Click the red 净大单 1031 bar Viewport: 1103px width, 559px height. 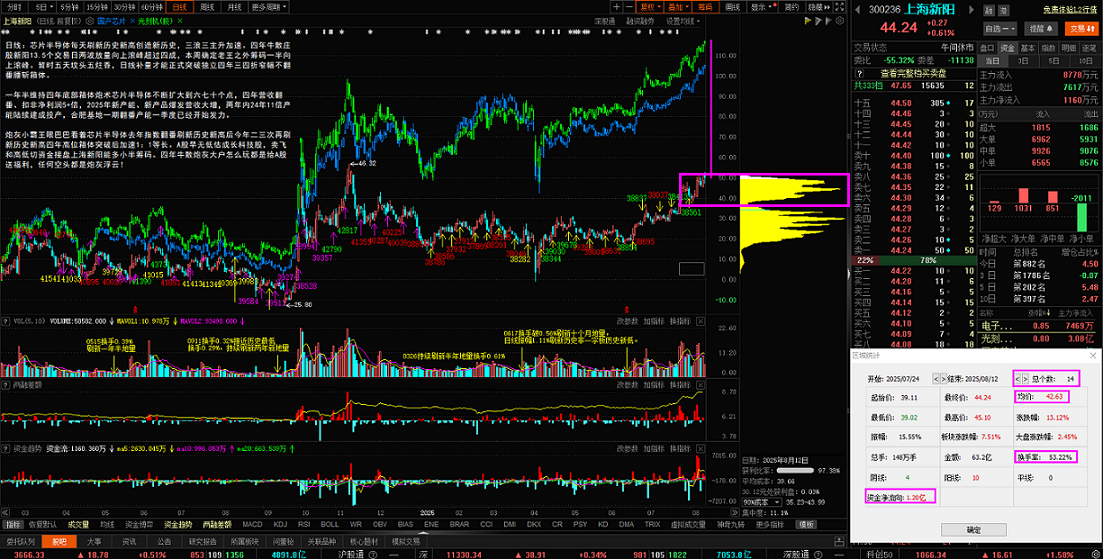[x=1024, y=195]
